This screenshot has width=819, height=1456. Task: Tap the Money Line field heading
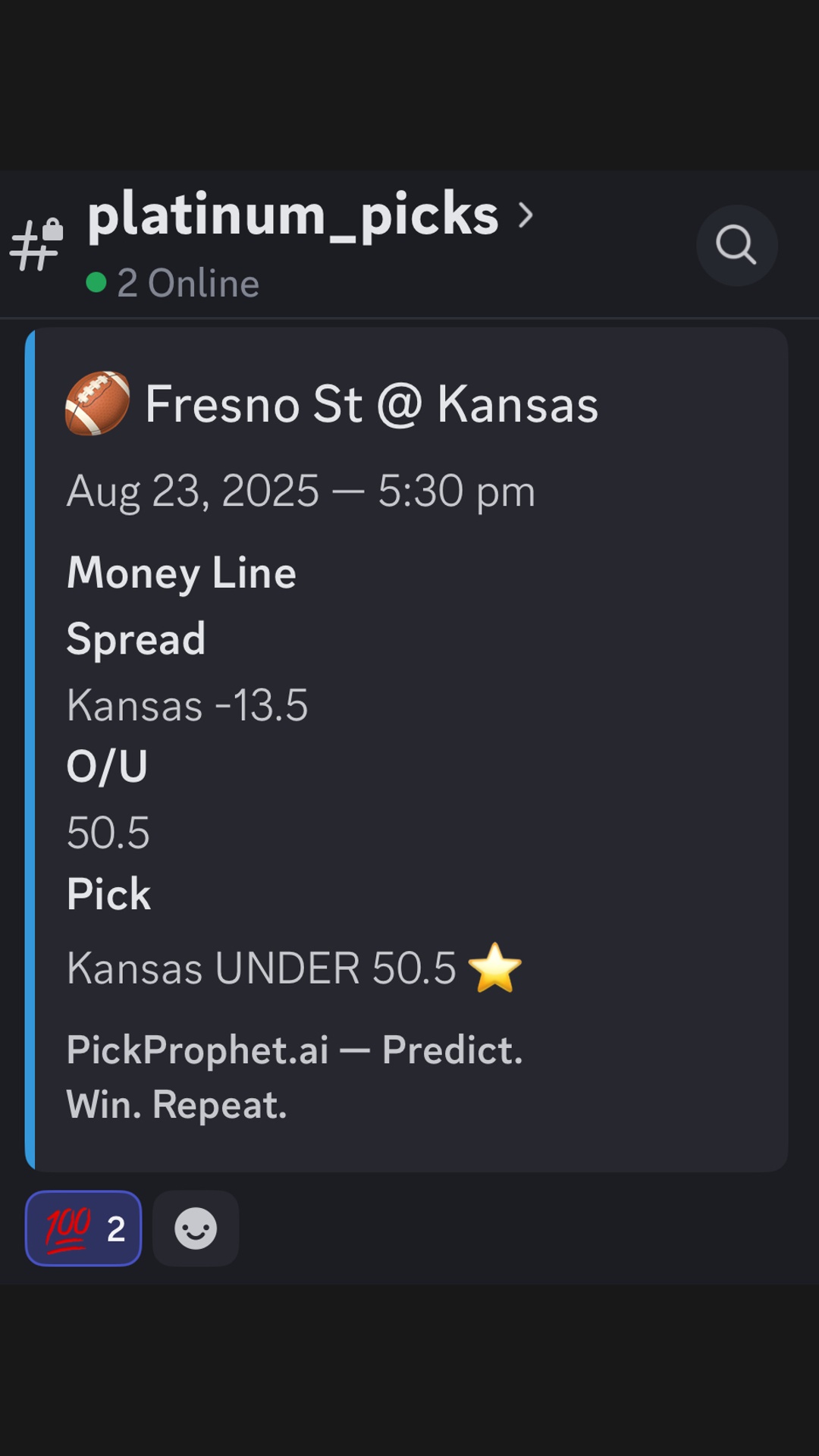(x=181, y=573)
